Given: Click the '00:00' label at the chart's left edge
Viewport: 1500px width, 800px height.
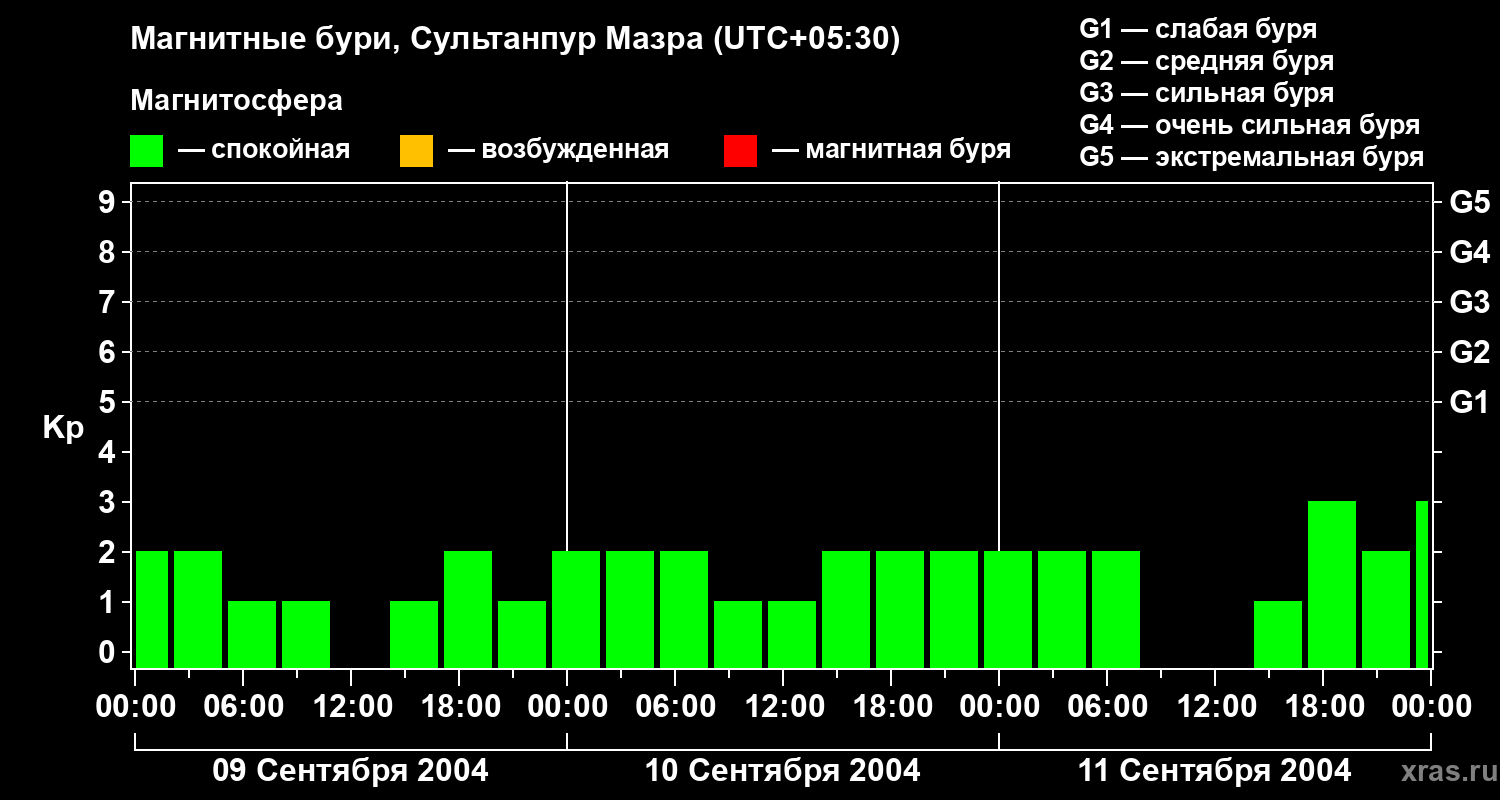Looking at the screenshot, I should point(135,707).
